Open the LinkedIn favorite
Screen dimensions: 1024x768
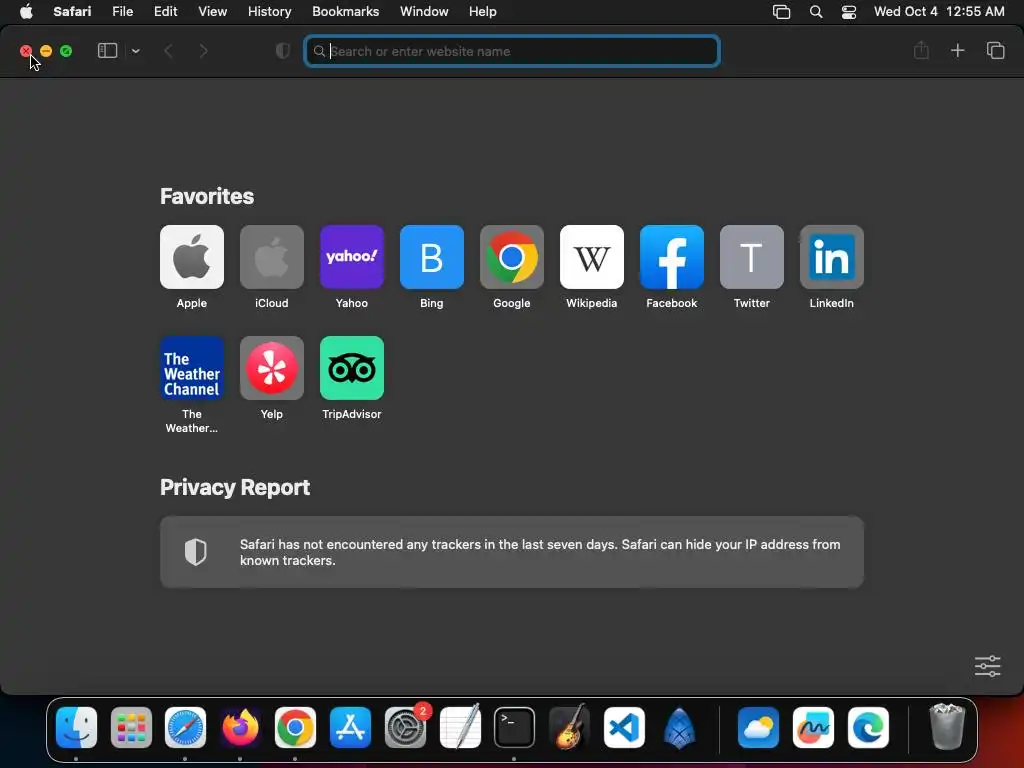(x=831, y=257)
